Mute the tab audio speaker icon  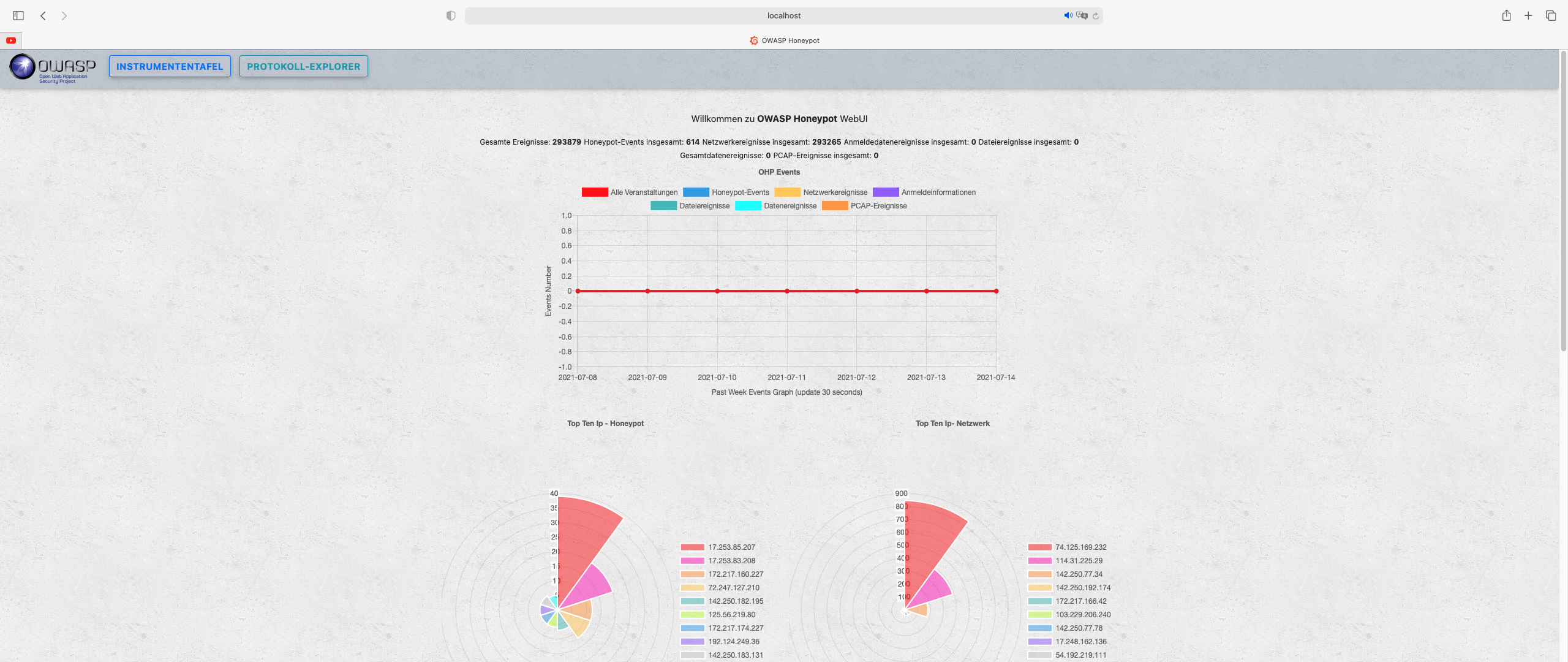click(x=1068, y=15)
